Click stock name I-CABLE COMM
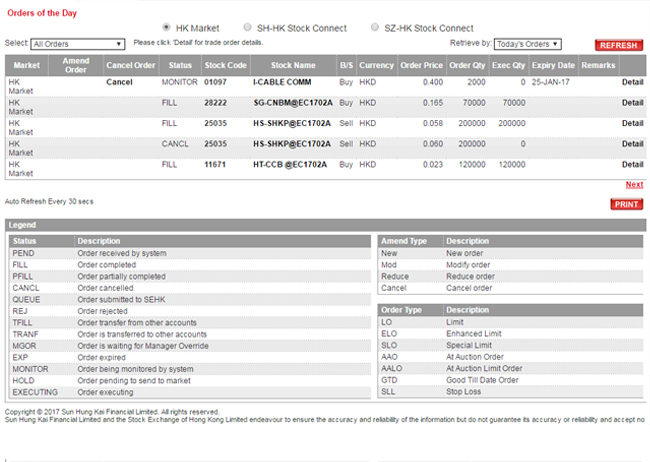Viewport: 650px width, 462px height. point(282,82)
